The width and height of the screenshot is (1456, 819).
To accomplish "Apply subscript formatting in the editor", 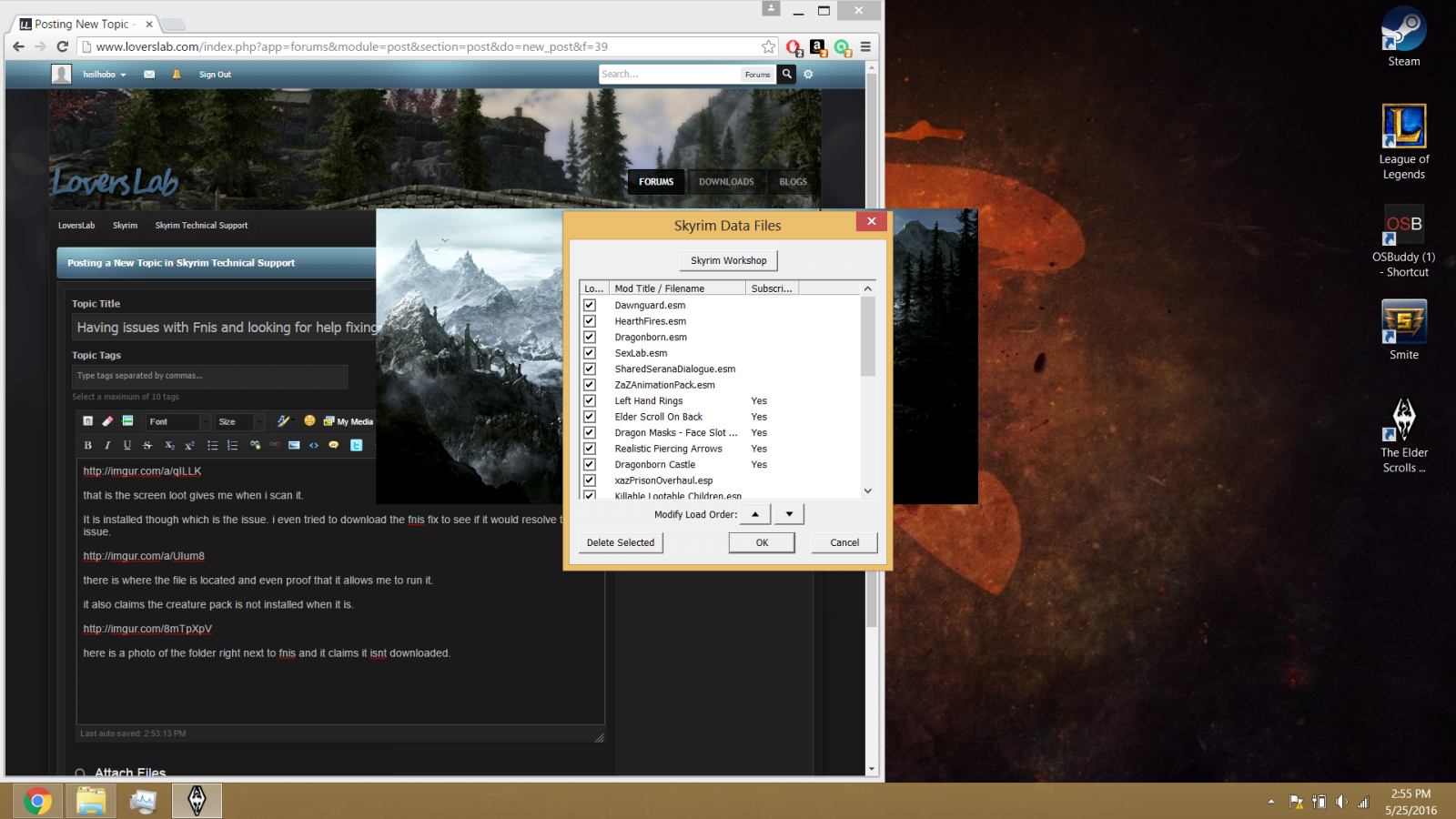I will point(169,445).
